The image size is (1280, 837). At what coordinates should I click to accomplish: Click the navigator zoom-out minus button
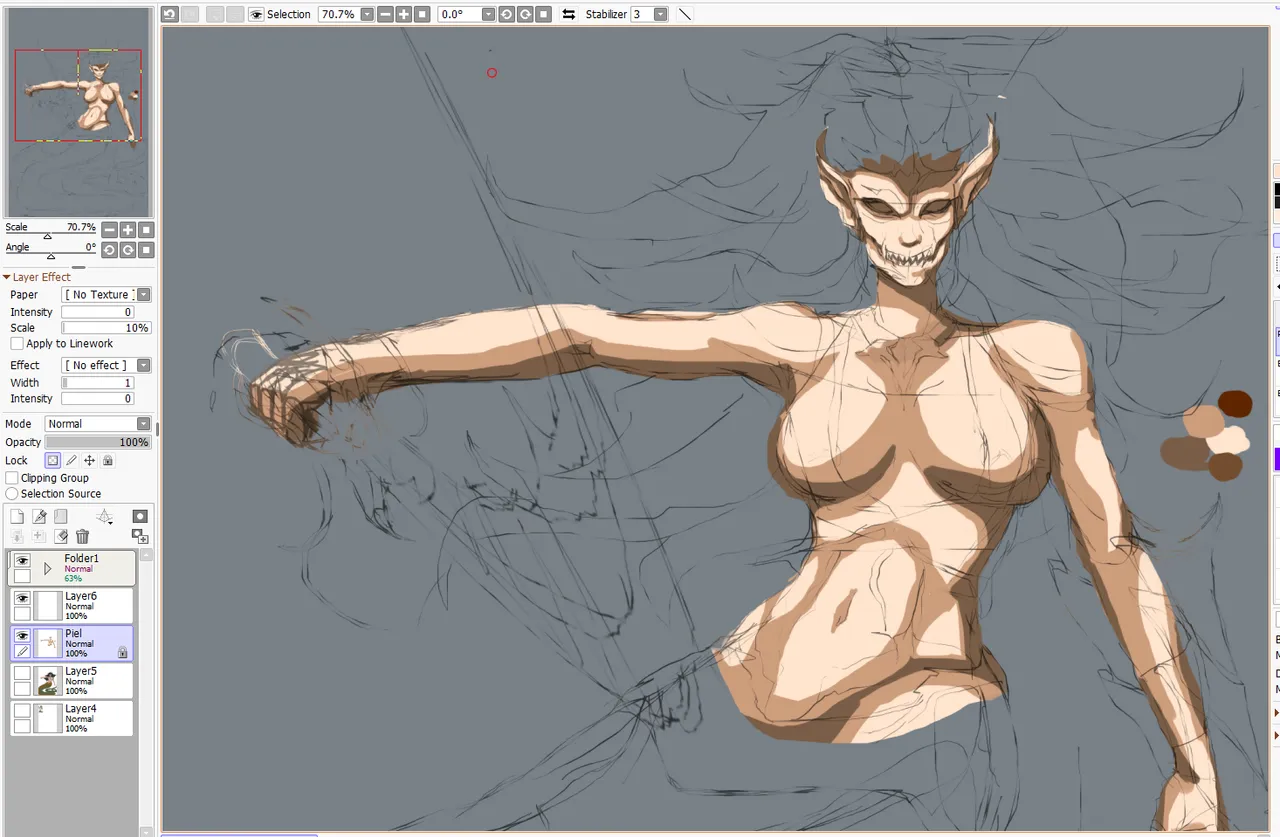click(x=110, y=230)
